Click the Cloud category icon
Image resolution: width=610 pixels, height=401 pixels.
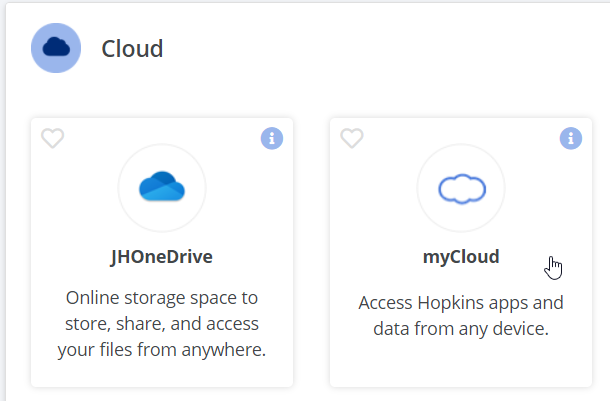pos(56,48)
